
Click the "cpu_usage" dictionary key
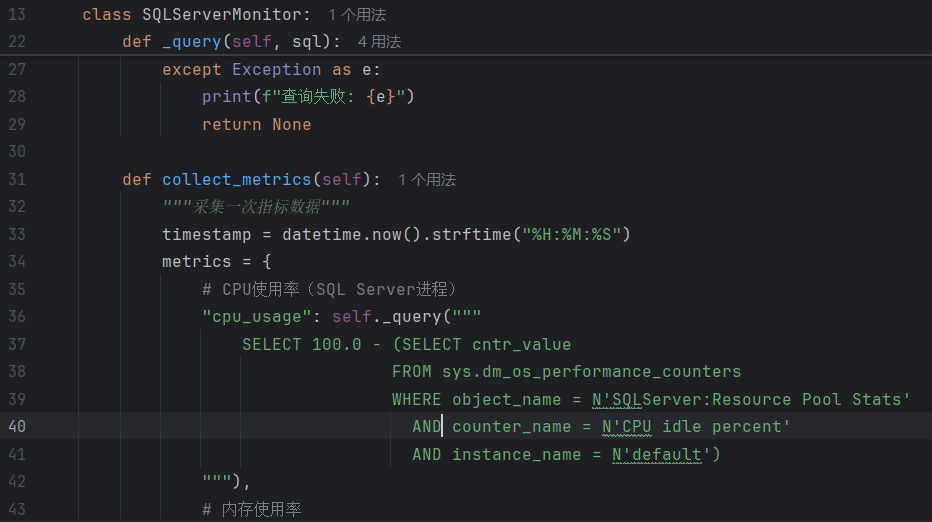tap(256, 316)
